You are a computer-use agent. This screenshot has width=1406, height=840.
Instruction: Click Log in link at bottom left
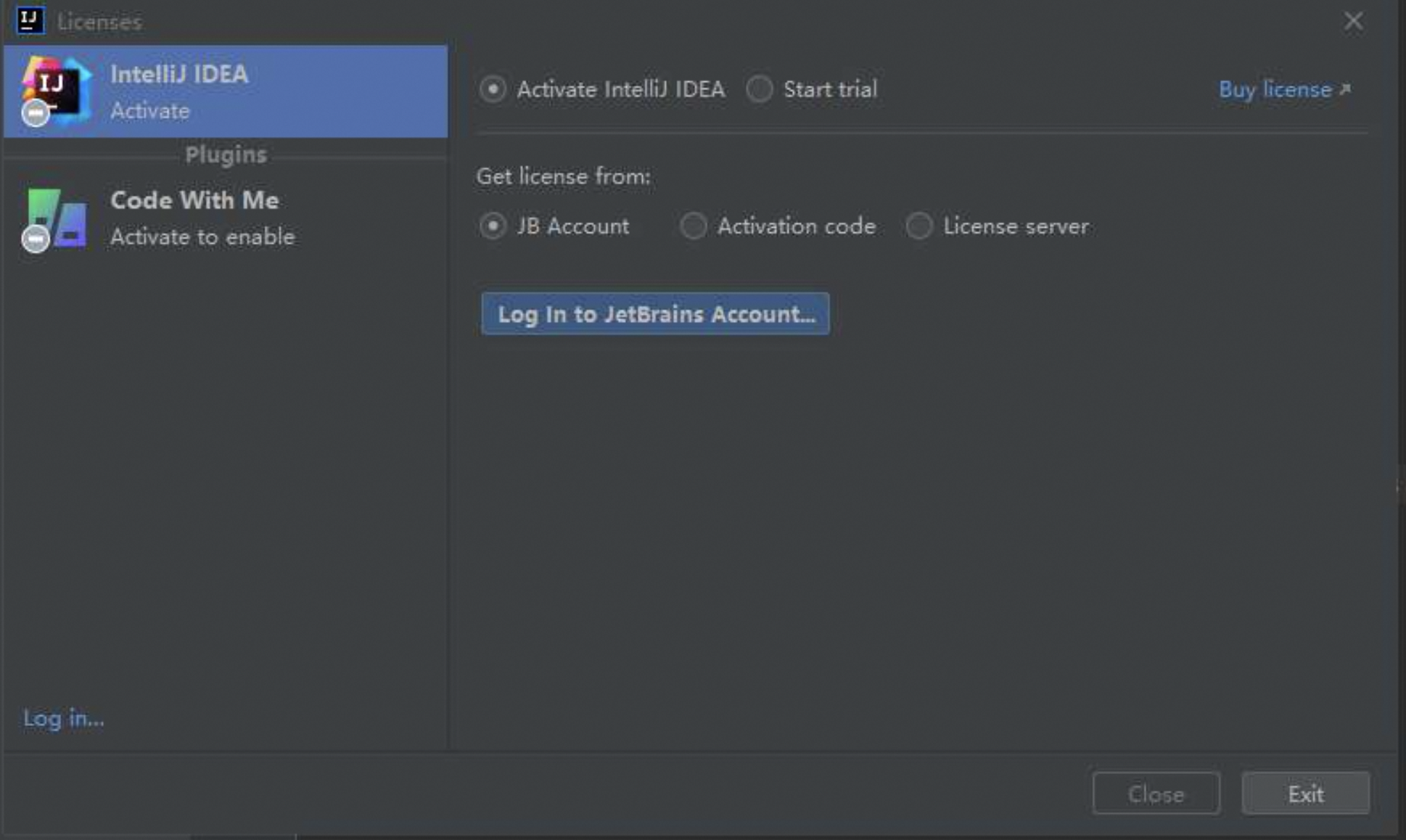coord(62,718)
